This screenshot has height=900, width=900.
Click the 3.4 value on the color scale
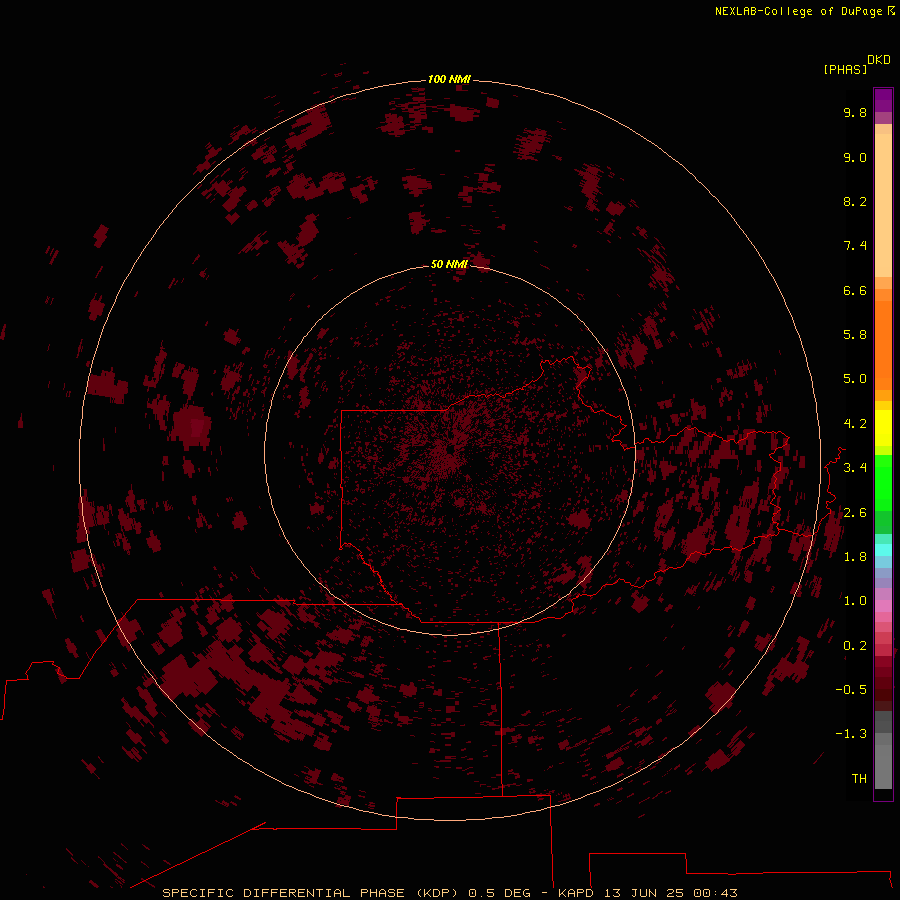click(x=855, y=468)
